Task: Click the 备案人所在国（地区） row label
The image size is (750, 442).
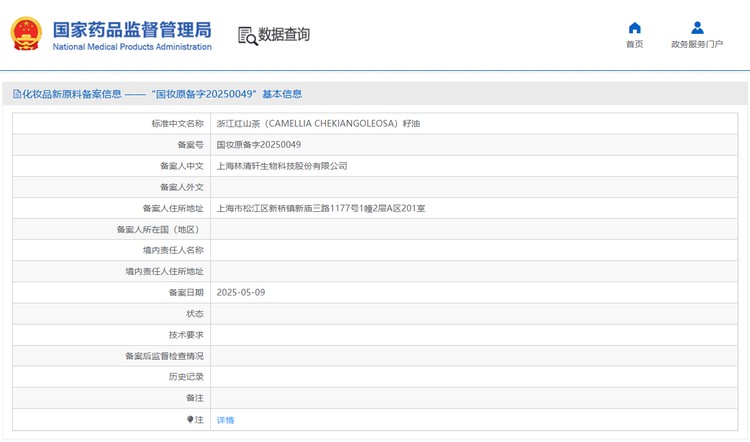Action: tap(160, 229)
